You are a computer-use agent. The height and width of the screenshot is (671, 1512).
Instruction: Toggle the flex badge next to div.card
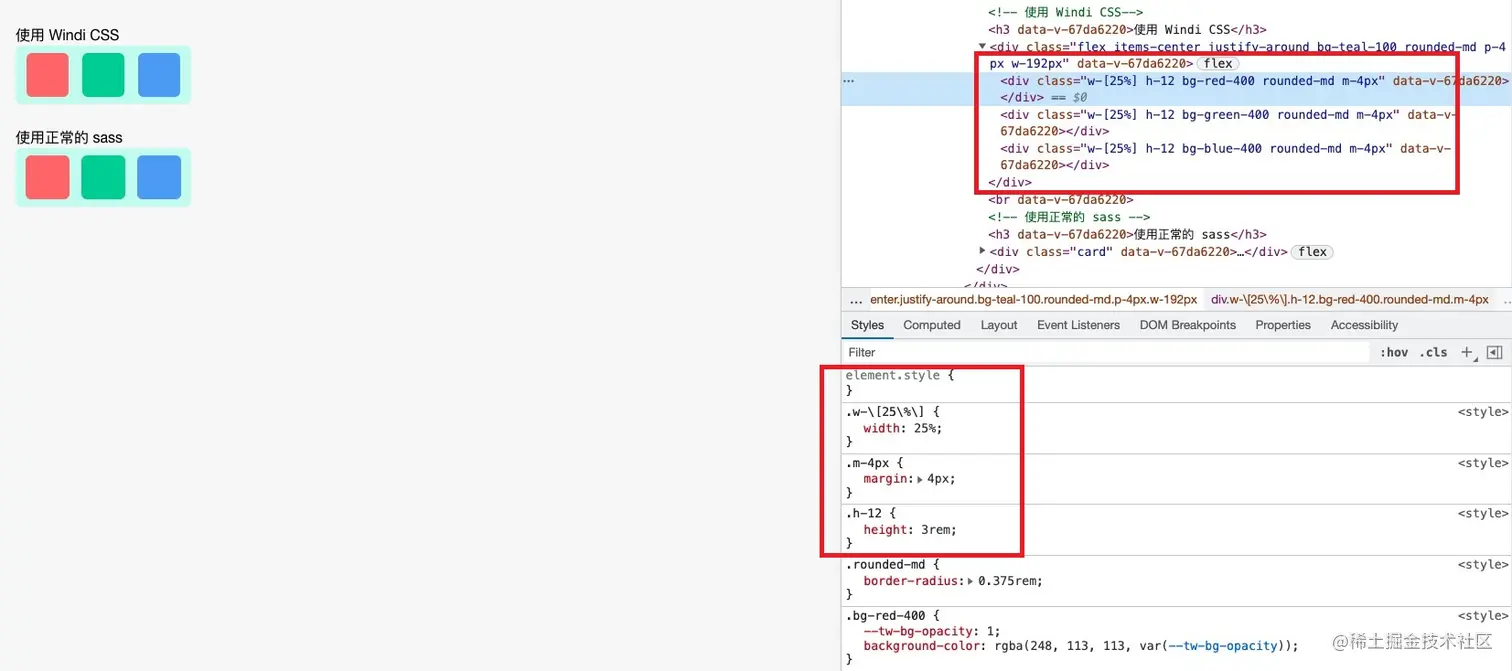pos(1312,251)
